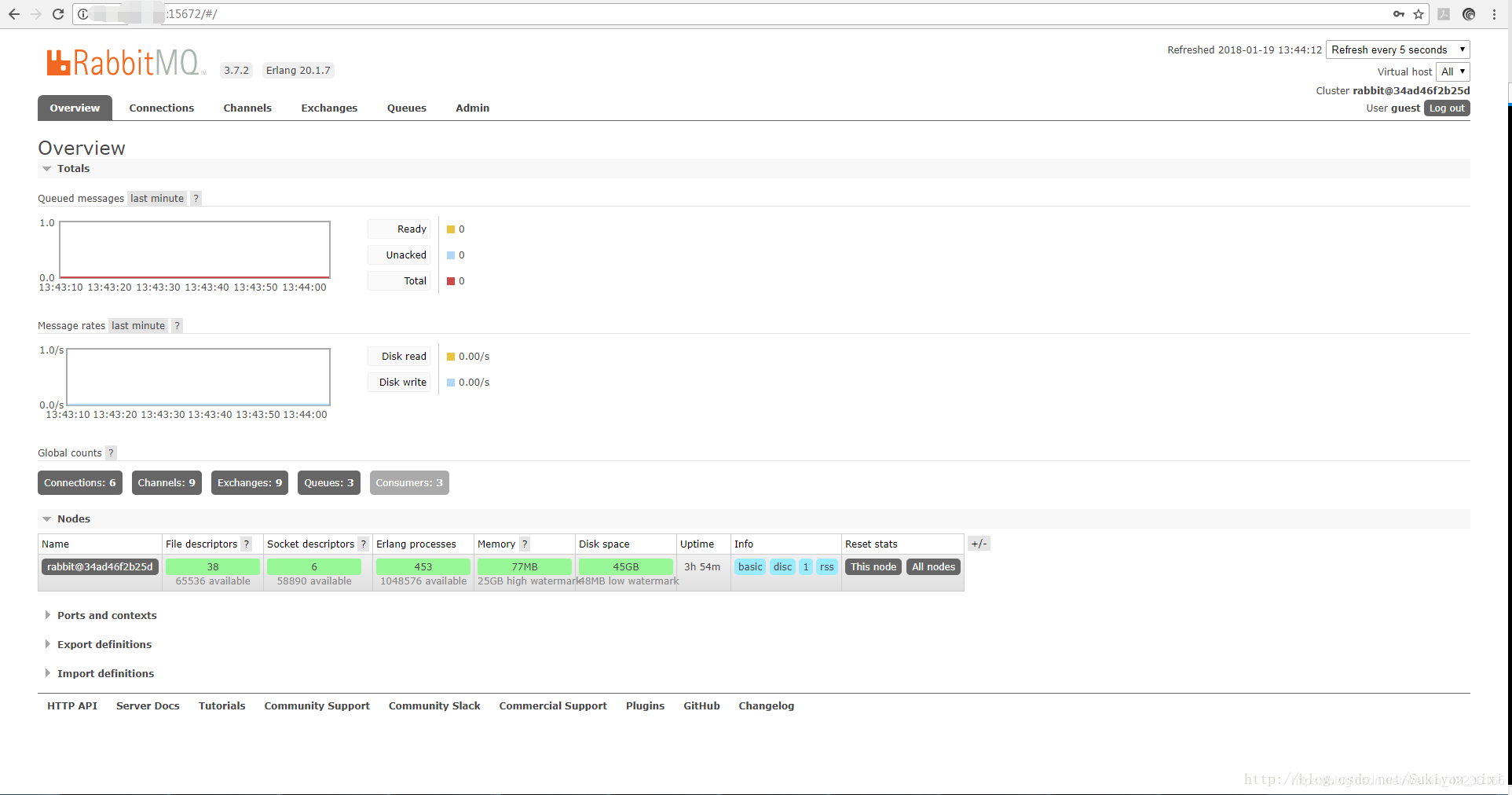Change Message rates last minute range
Screen dimensions: 1512x795
(x=138, y=326)
